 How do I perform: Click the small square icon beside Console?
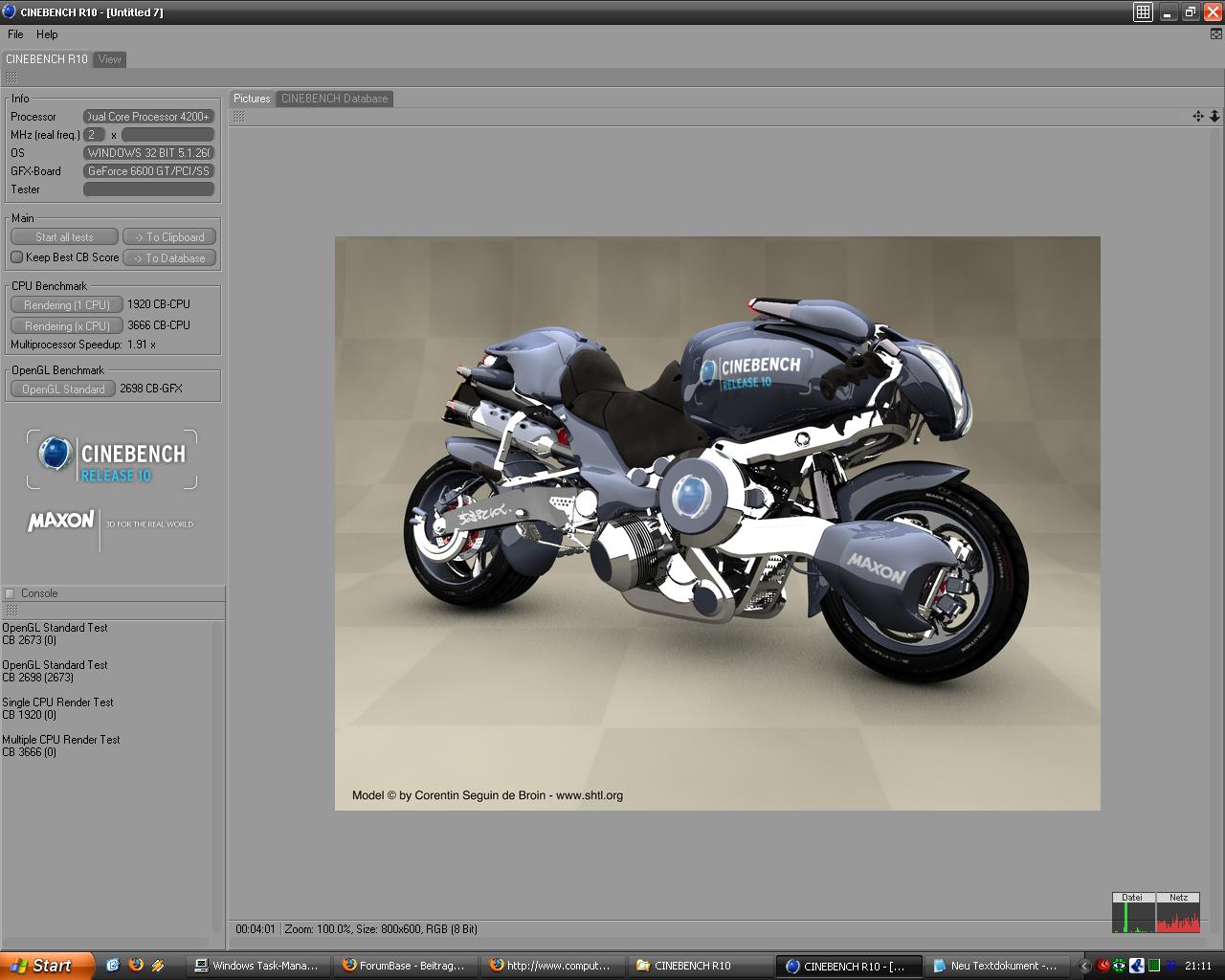click(10, 593)
